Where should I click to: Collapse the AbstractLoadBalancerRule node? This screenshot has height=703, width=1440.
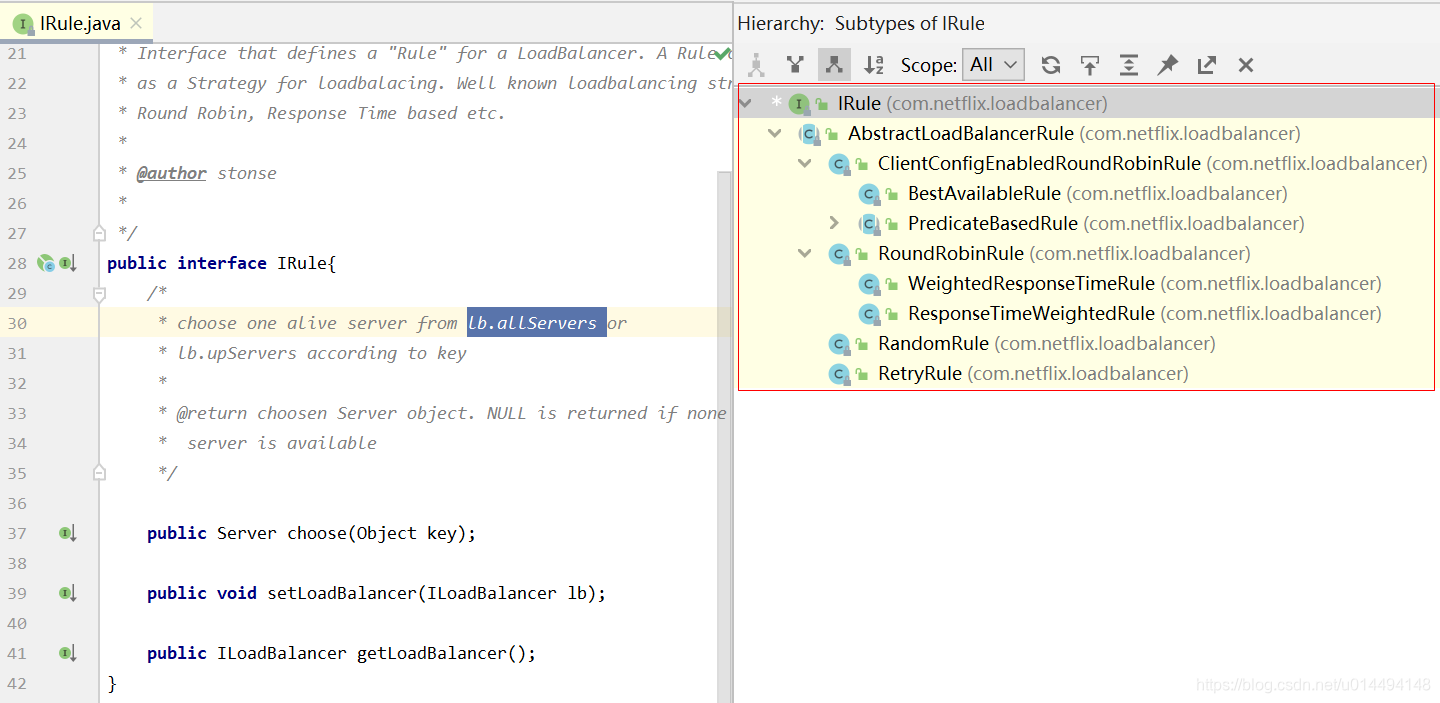[775, 133]
